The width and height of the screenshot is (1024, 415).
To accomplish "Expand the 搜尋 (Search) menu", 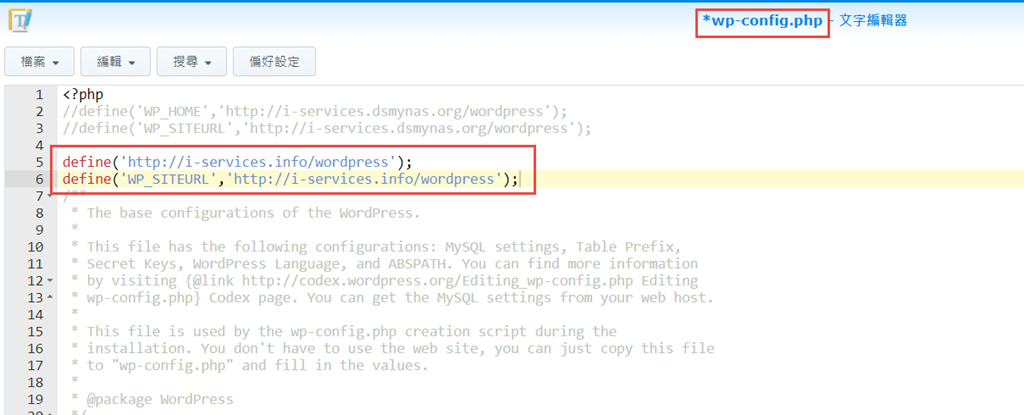I will [192, 62].
